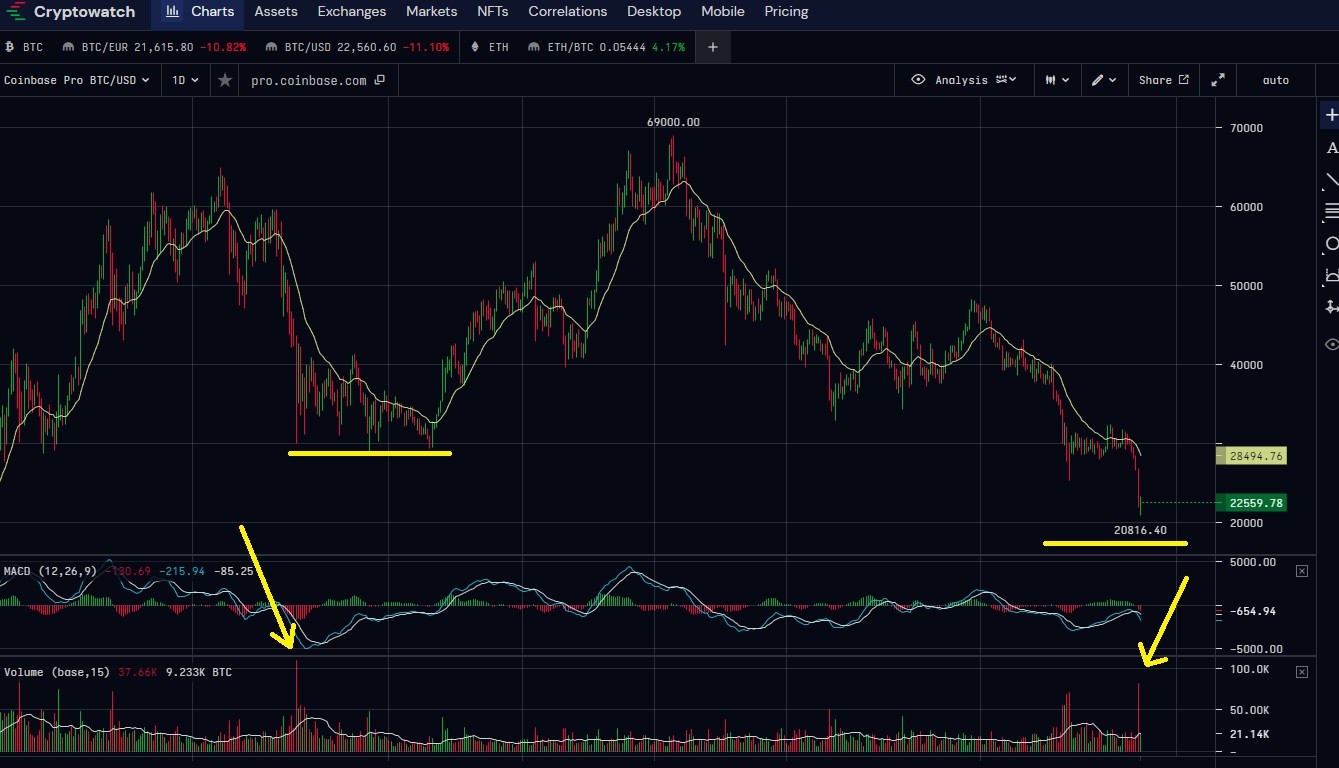Select the circle shape drawing tool
The image size is (1339, 768).
coord(1331,243)
